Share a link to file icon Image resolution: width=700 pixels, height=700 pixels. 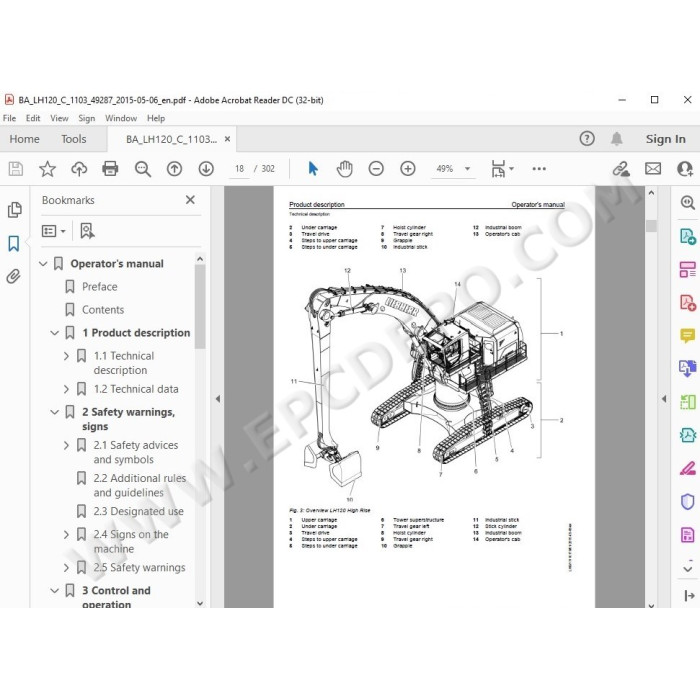pyautogui.click(x=621, y=169)
